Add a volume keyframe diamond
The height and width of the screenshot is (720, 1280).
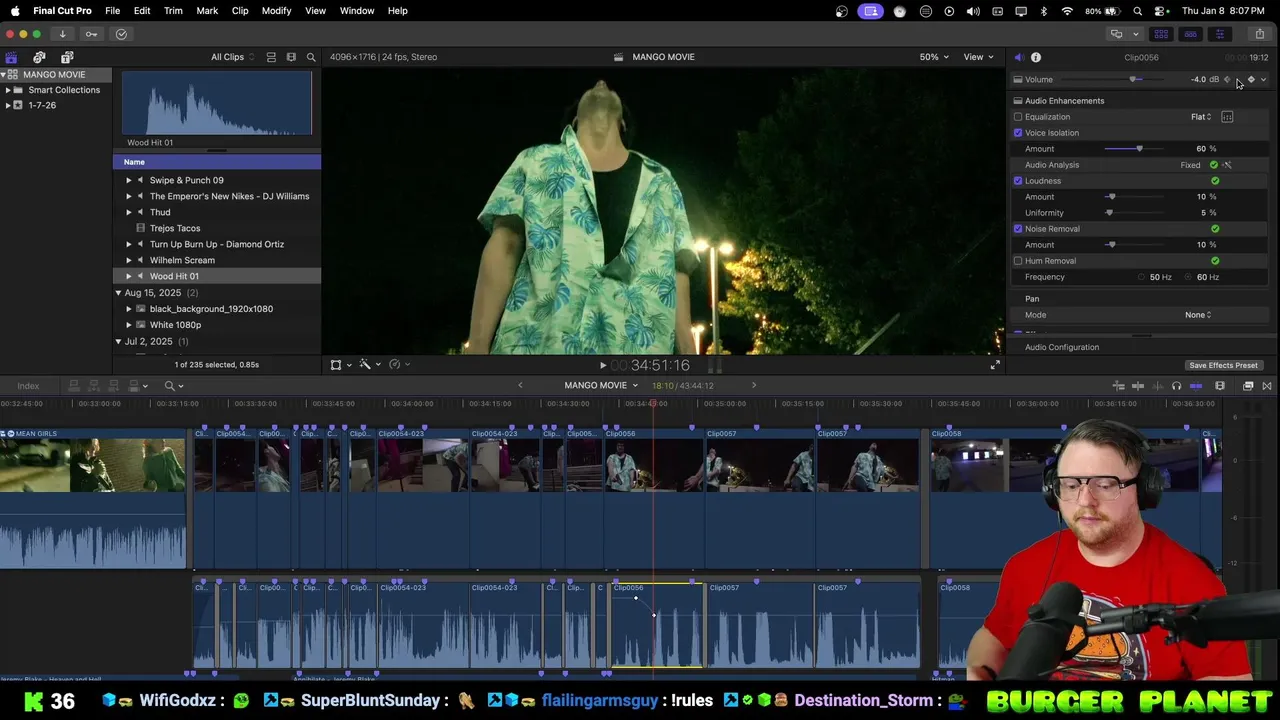click(x=1251, y=80)
